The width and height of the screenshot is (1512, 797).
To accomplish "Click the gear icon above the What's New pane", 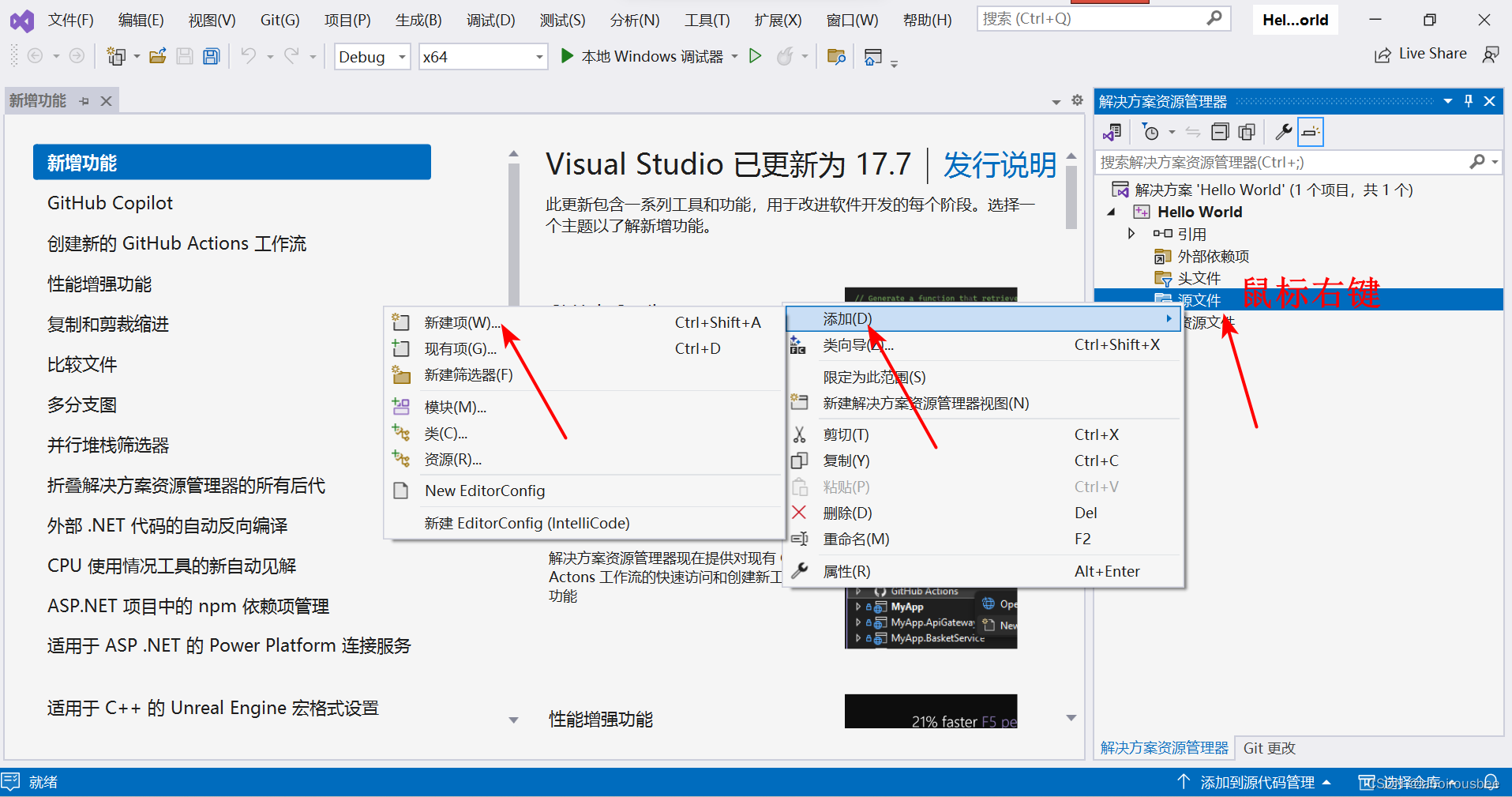I will 1077,100.
